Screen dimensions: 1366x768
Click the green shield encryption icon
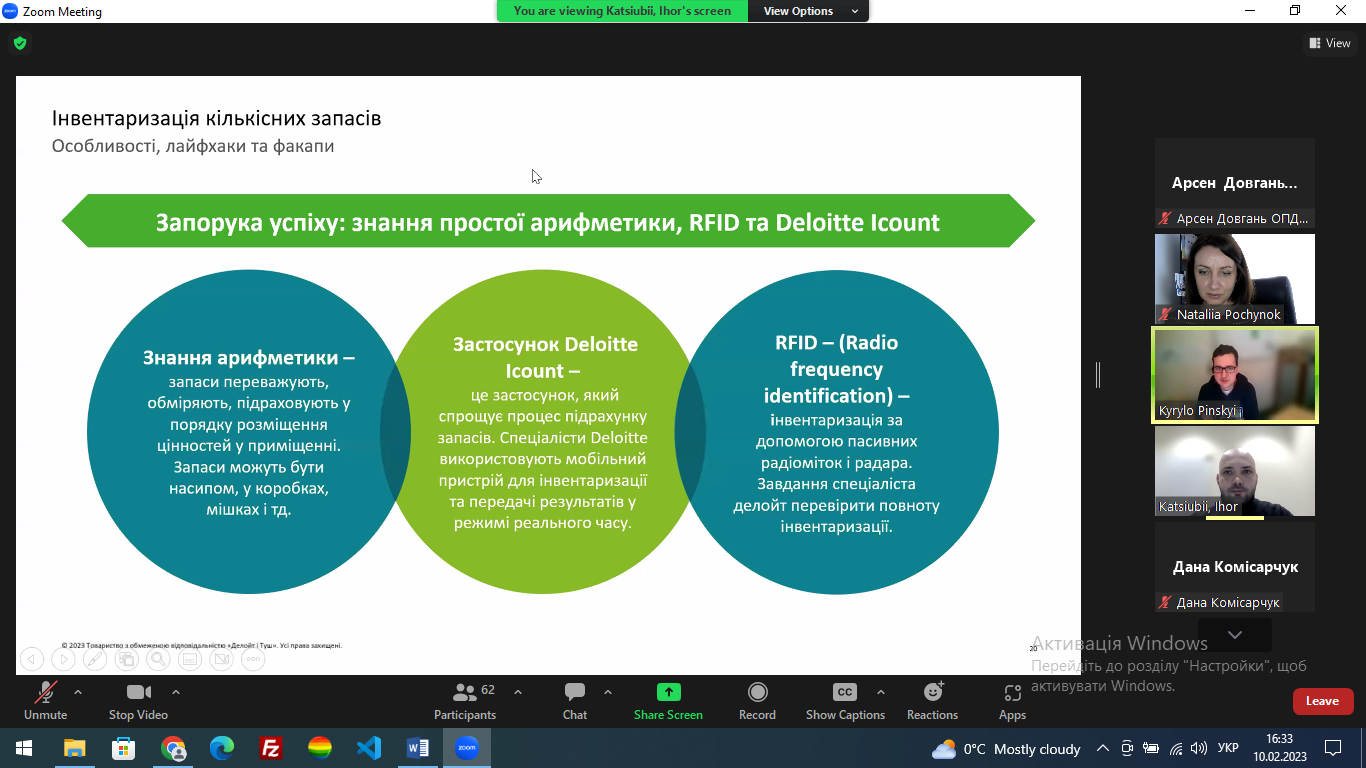[20, 43]
